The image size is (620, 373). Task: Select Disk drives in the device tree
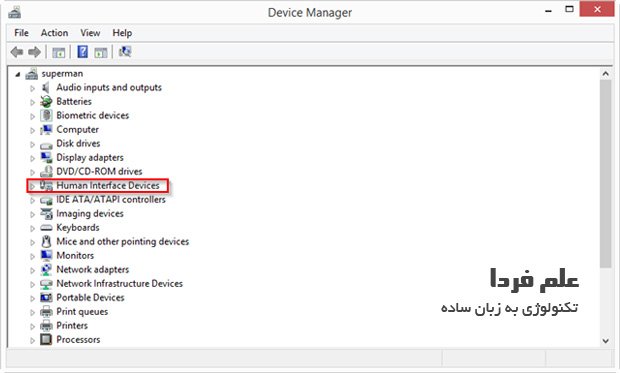[x=78, y=143]
